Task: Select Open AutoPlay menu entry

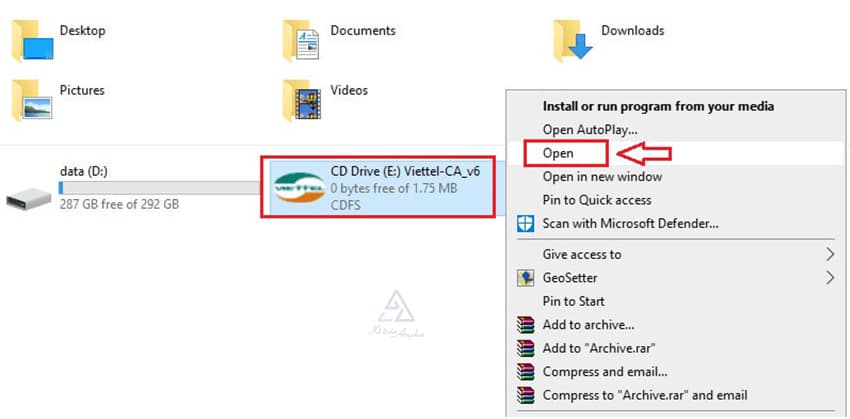Action: click(589, 129)
